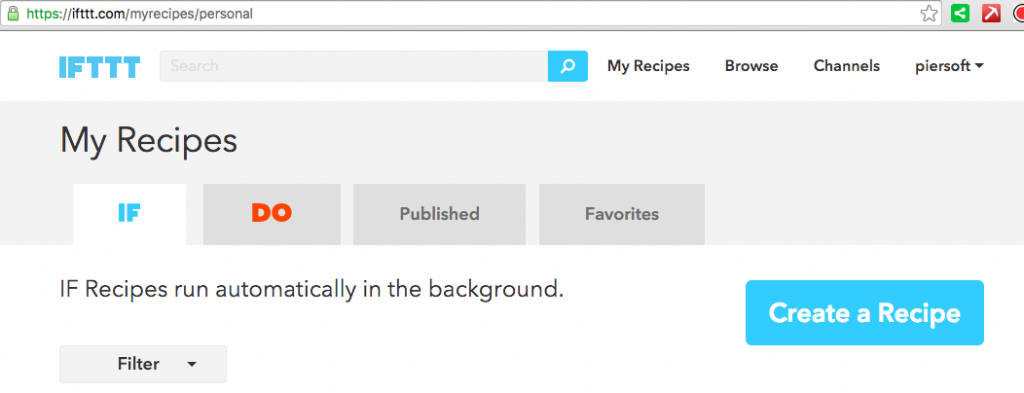The width and height of the screenshot is (1024, 393).
Task: Click the red arrow extension icon
Action: coord(991,13)
